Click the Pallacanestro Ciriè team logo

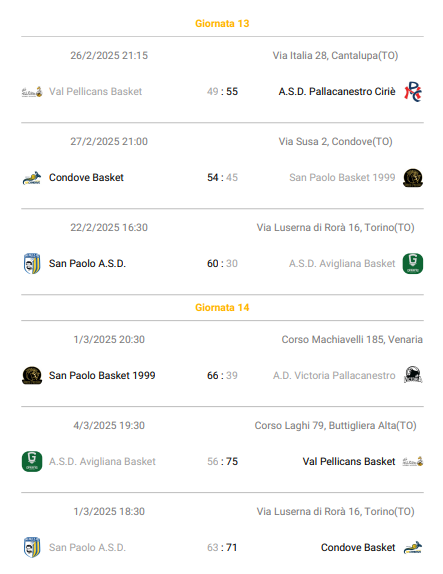(413, 92)
